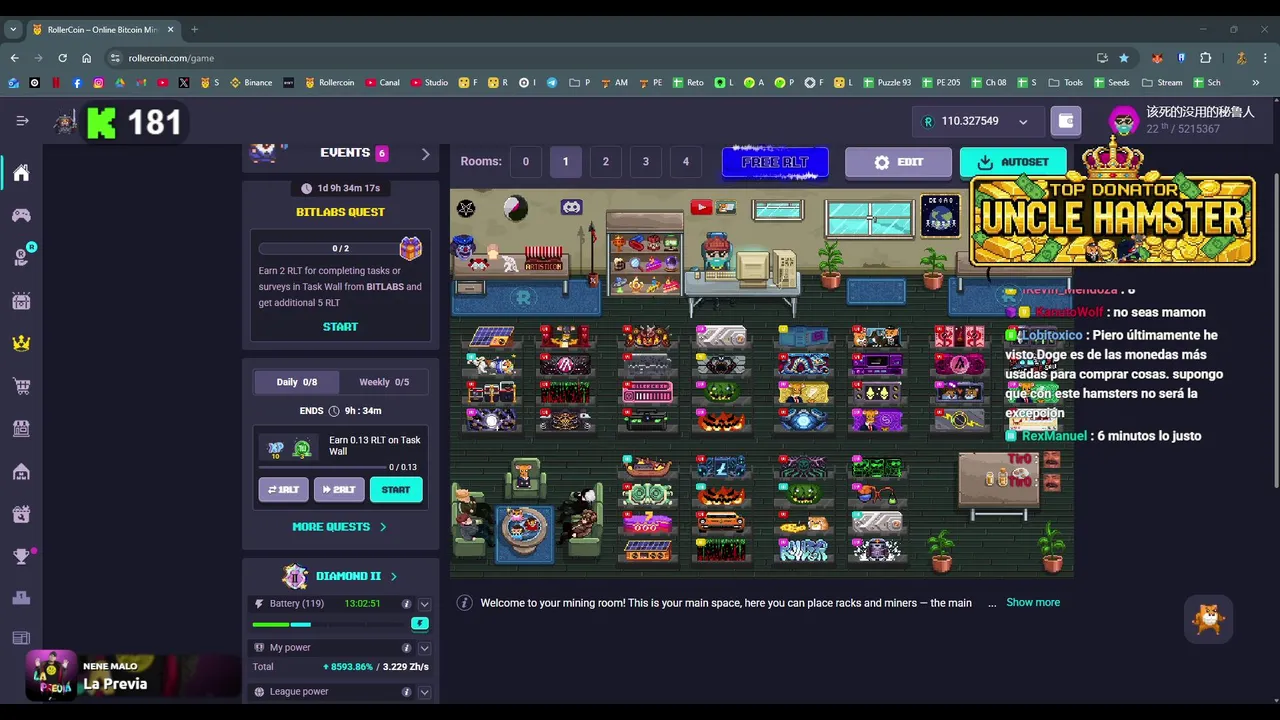The image size is (1280, 720).
Task: Open a new browser tab
Action: pos(194,29)
